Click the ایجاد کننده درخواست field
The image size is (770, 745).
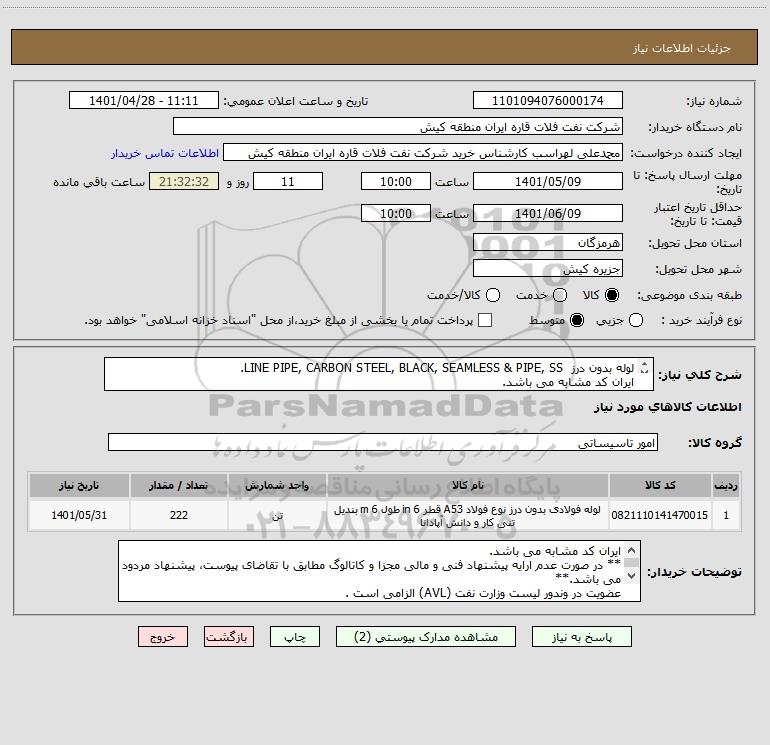[x=423, y=153]
